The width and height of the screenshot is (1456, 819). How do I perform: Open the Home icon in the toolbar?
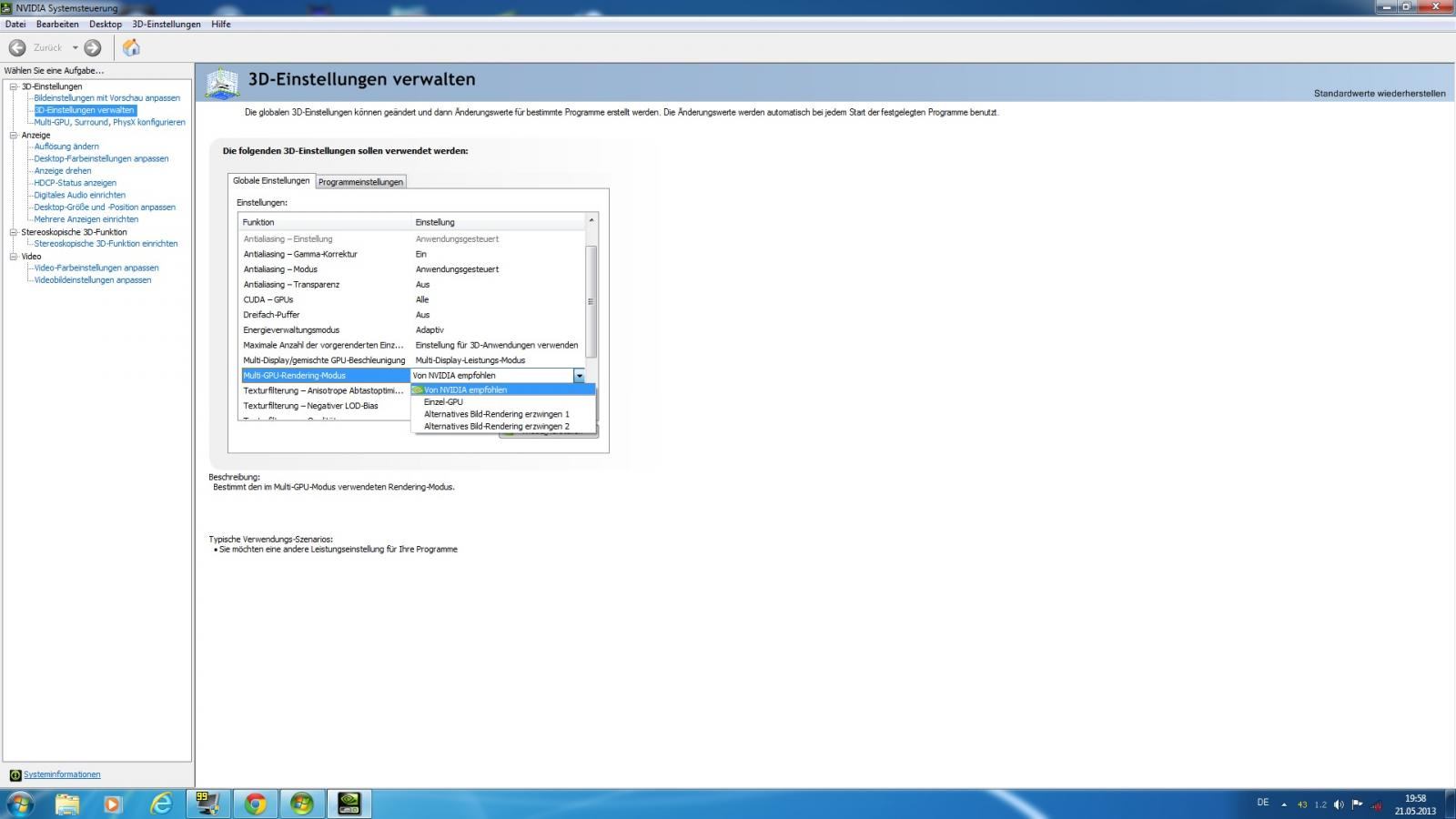point(131,47)
